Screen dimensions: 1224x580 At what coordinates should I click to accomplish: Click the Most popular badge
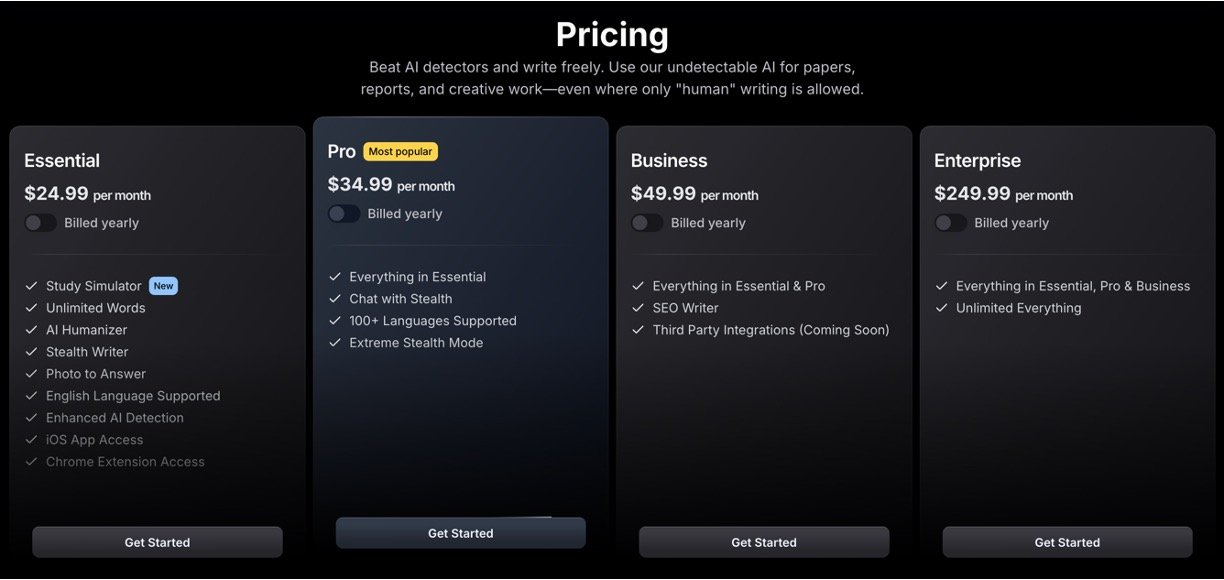[400, 152]
